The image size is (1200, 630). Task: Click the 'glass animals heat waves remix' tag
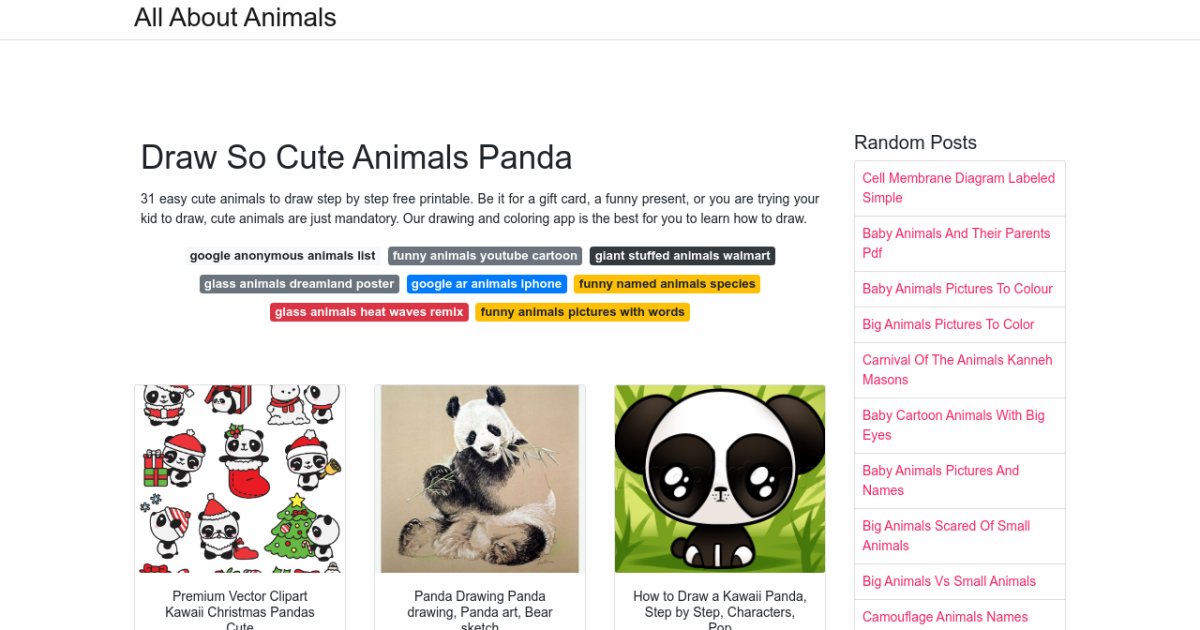369,311
